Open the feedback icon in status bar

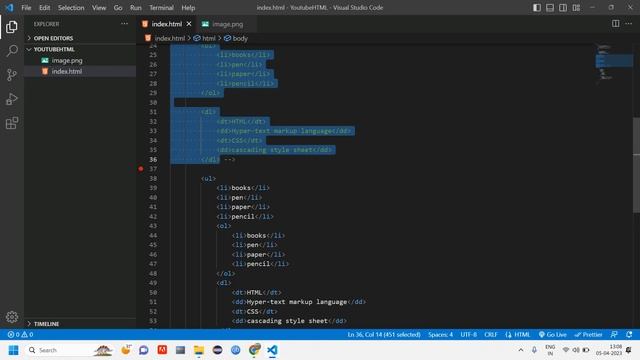(614, 334)
